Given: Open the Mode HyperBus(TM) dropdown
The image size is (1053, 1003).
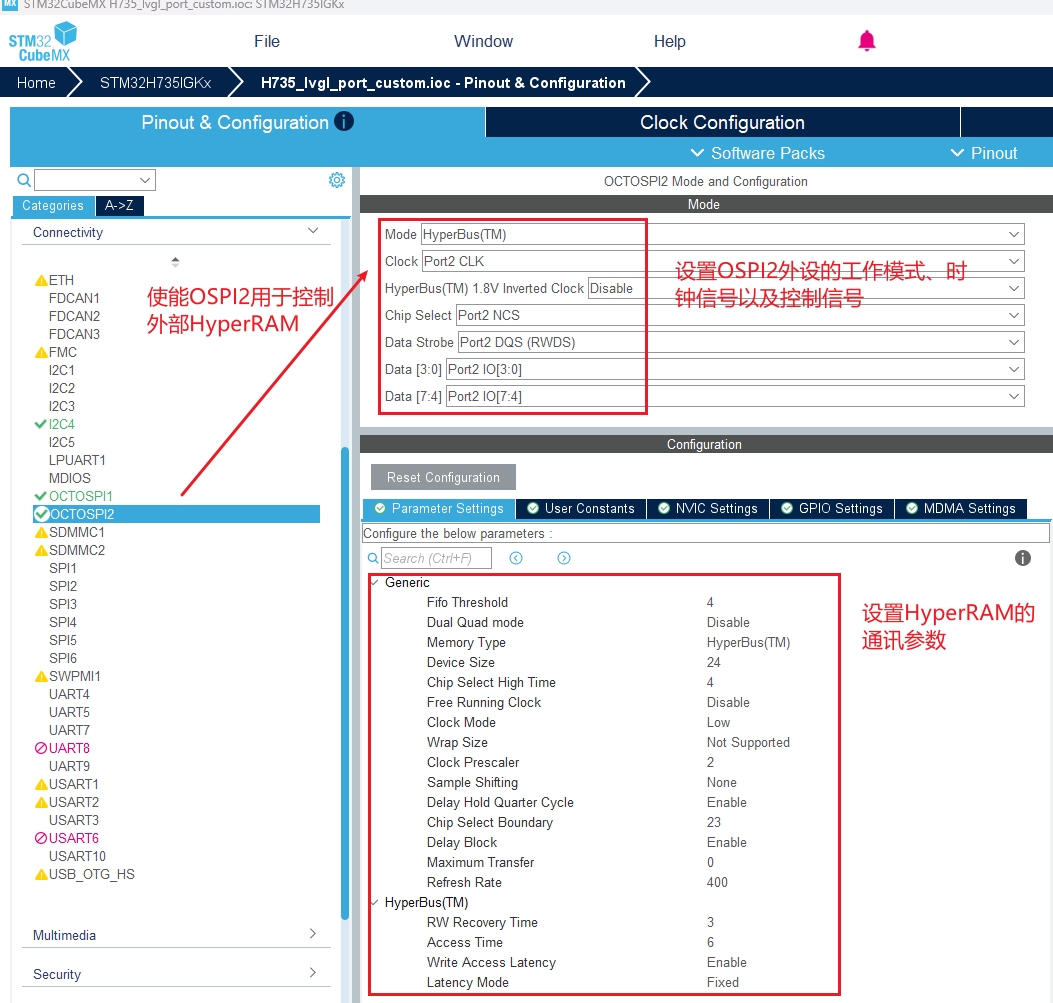Looking at the screenshot, I should [722, 234].
